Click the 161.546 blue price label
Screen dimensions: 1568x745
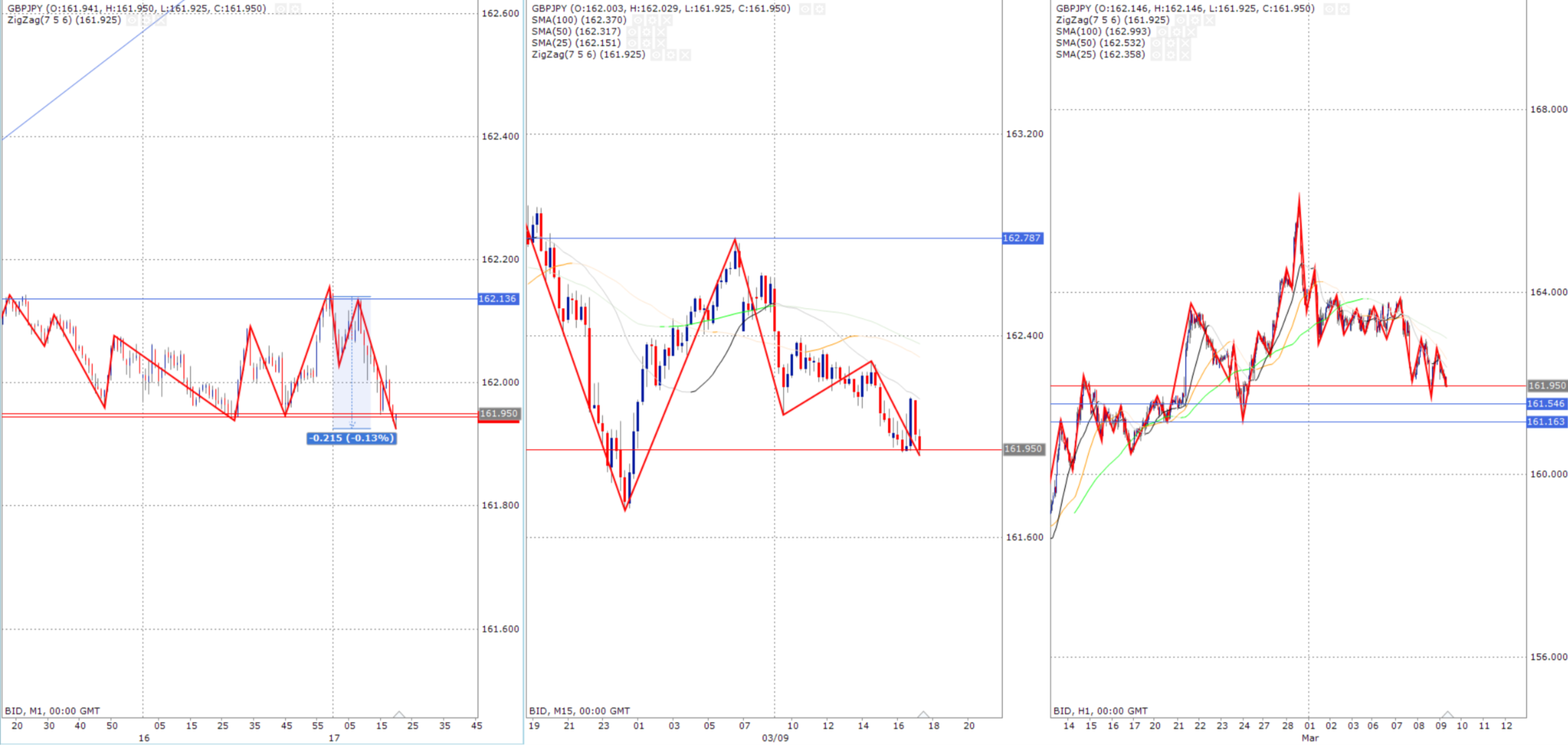tap(1546, 404)
